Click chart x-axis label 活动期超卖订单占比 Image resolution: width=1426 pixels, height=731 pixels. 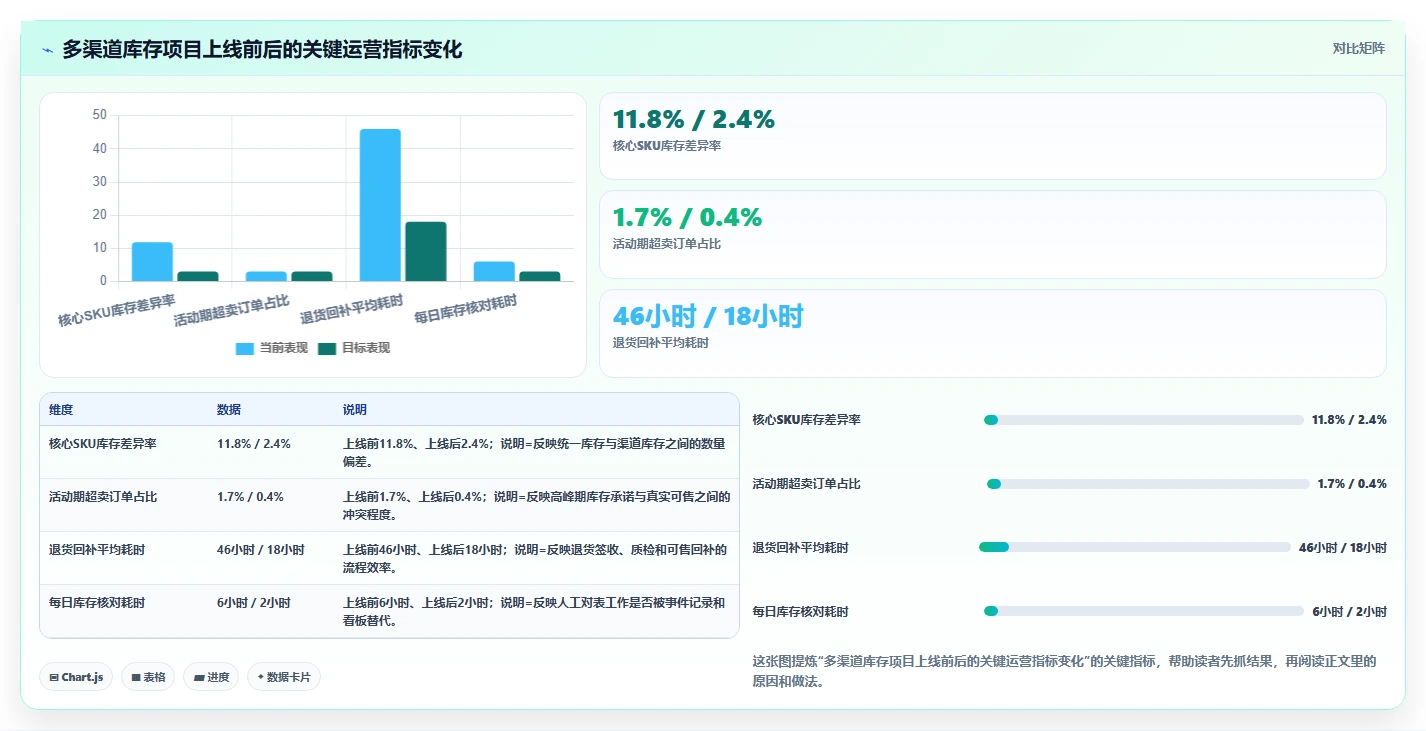[232, 310]
